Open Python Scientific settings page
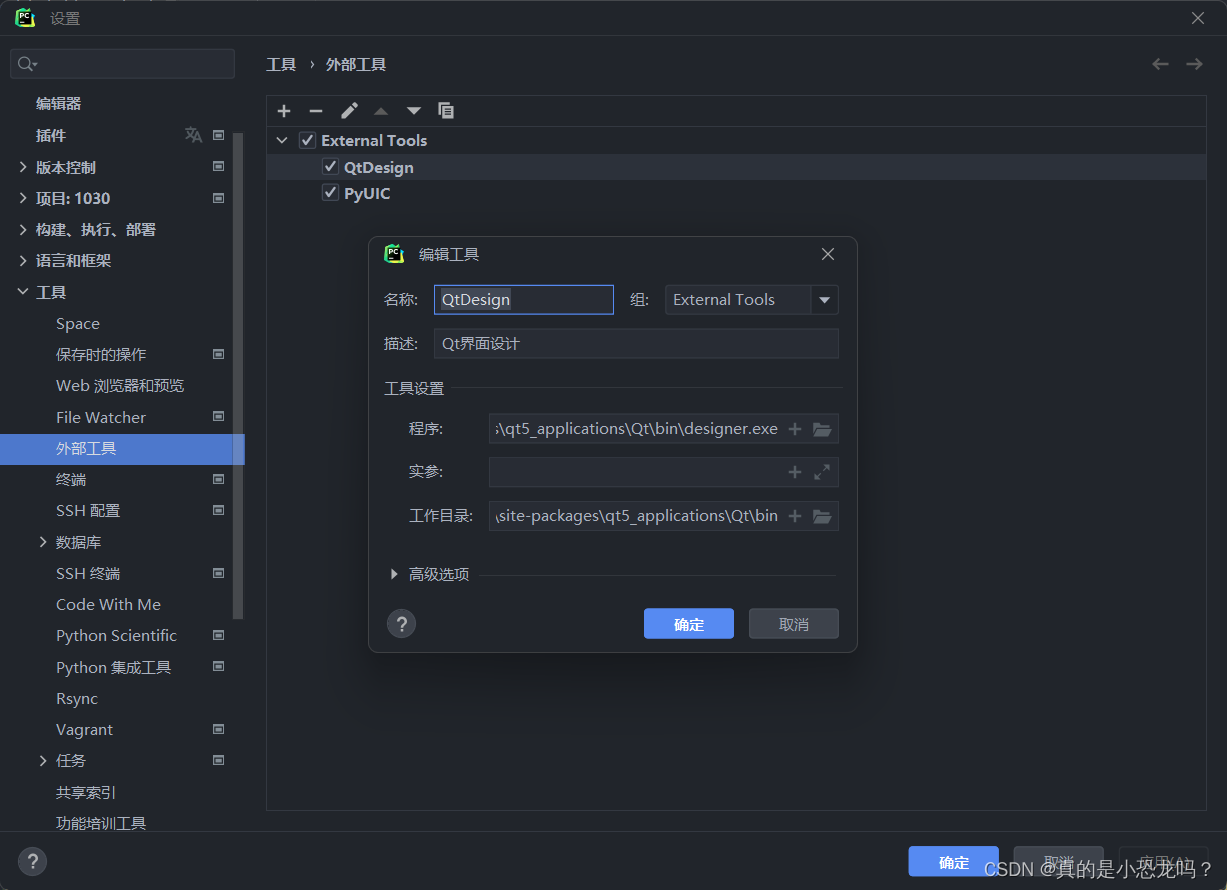 [116, 636]
